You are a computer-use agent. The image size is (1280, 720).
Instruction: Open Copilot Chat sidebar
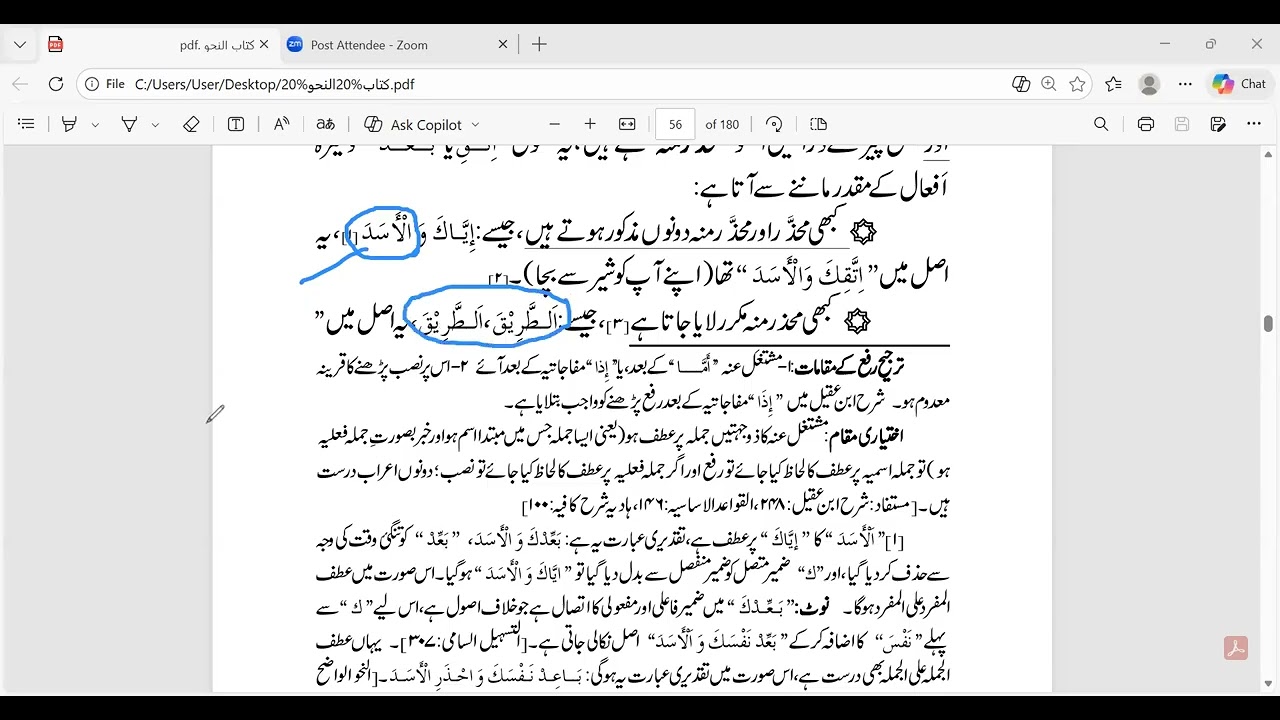[1240, 84]
